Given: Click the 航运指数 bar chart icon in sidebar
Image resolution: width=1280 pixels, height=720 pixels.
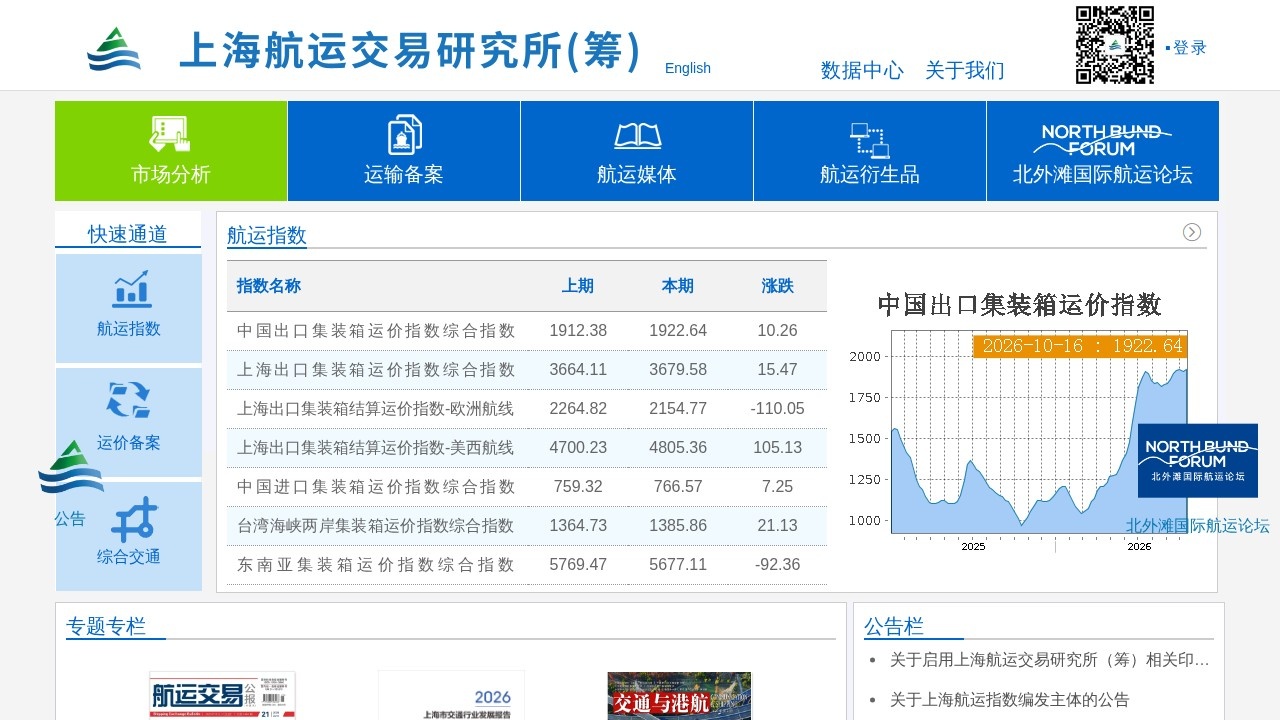Looking at the screenshot, I should (x=130, y=289).
